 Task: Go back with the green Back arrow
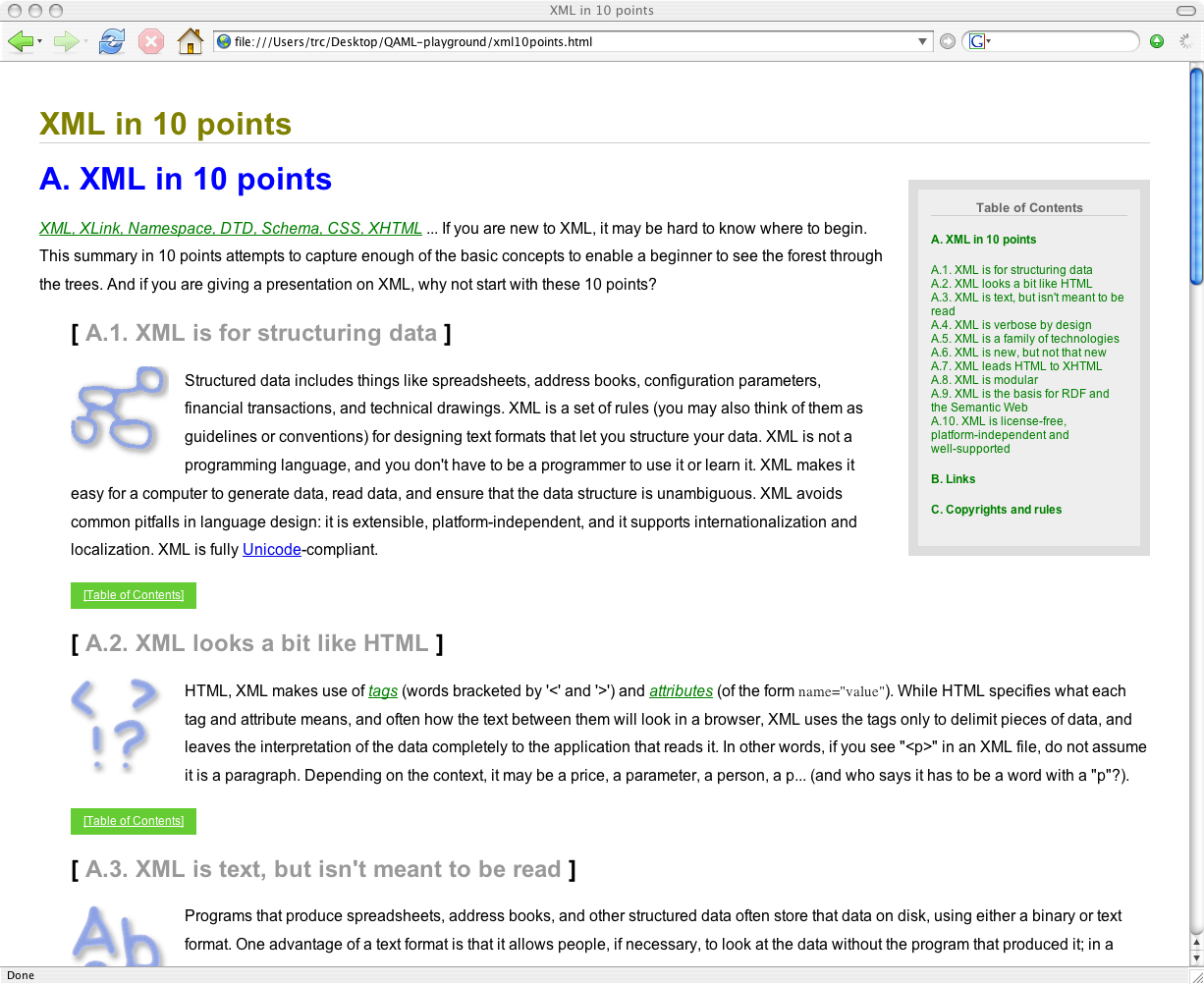tap(20, 41)
